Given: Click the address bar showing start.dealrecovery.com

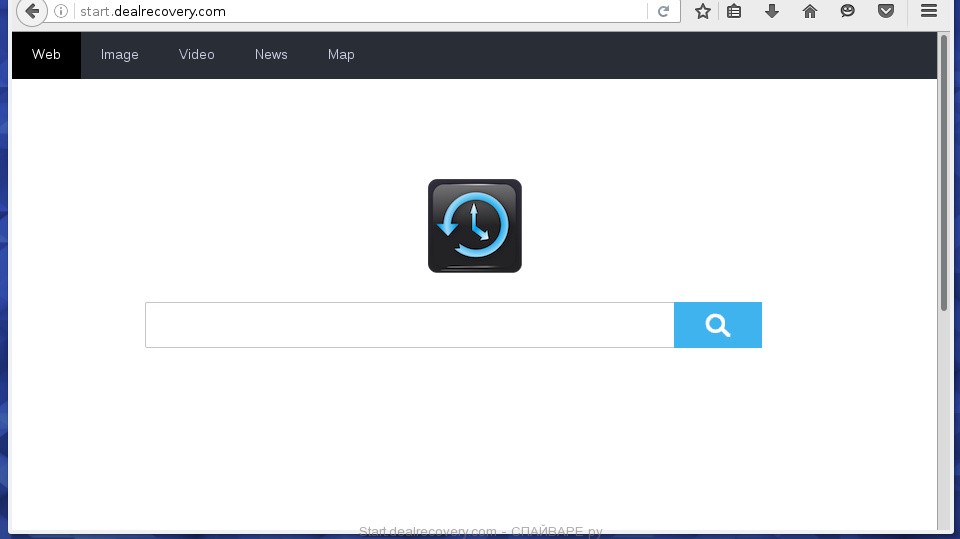Looking at the screenshot, I should (350, 12).
